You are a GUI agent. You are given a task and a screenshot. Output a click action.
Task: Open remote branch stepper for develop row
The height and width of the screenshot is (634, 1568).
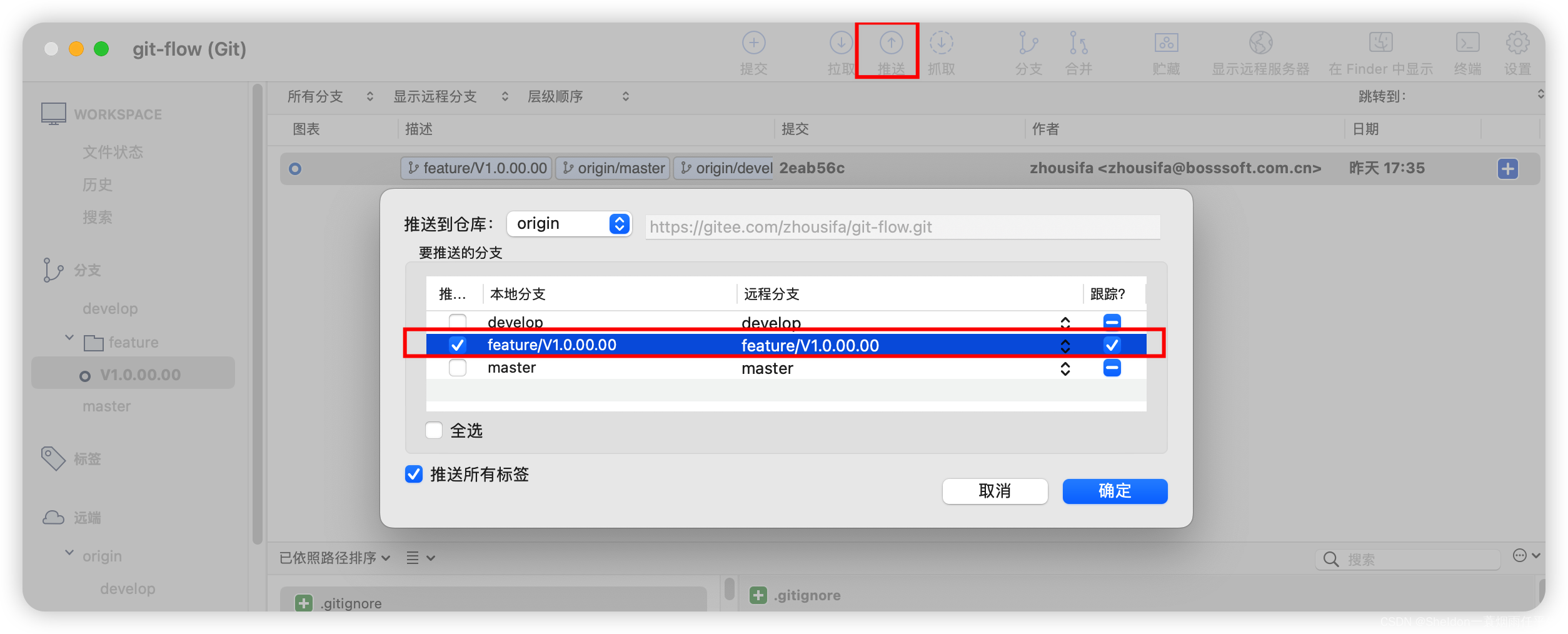pyautogui.click(x=1065, y=323)
